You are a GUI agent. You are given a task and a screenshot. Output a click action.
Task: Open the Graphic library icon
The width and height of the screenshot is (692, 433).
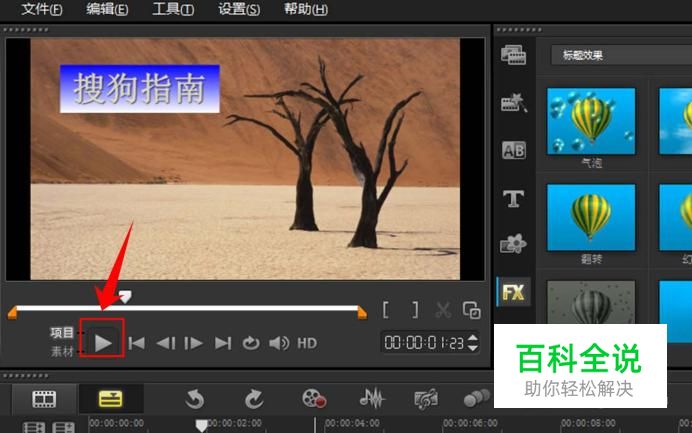513,244
